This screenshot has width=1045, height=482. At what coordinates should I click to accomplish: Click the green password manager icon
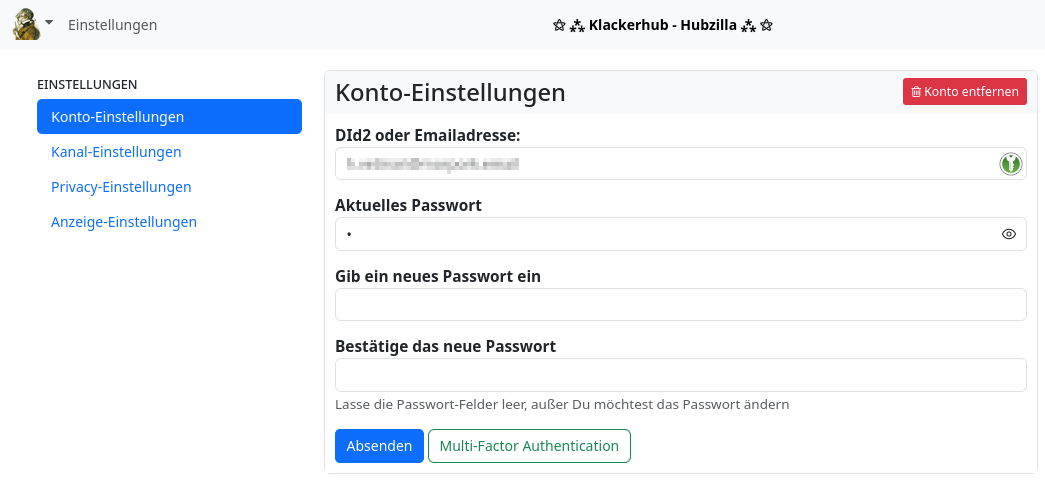coord(1011,164)
